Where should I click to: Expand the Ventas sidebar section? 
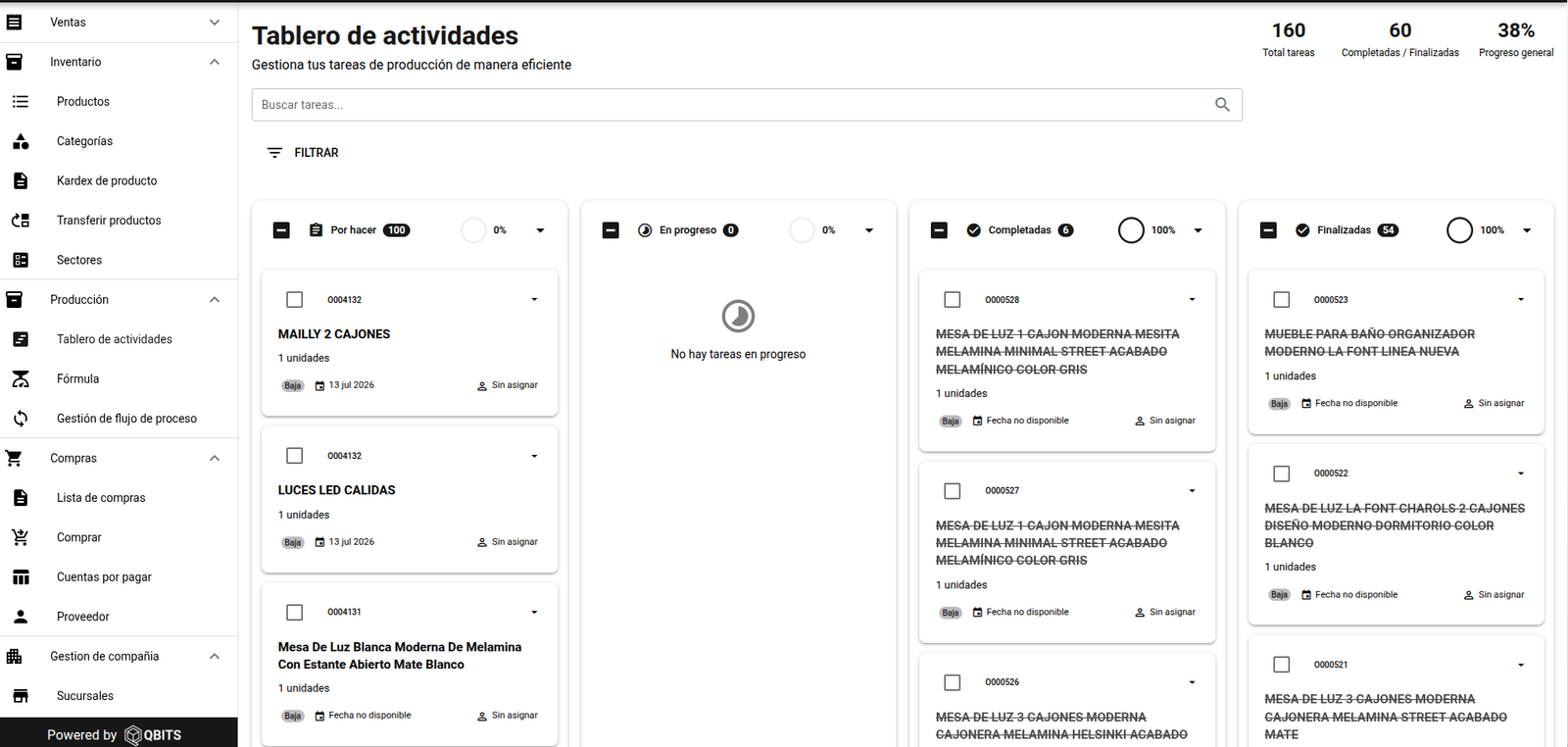[215, 22]
